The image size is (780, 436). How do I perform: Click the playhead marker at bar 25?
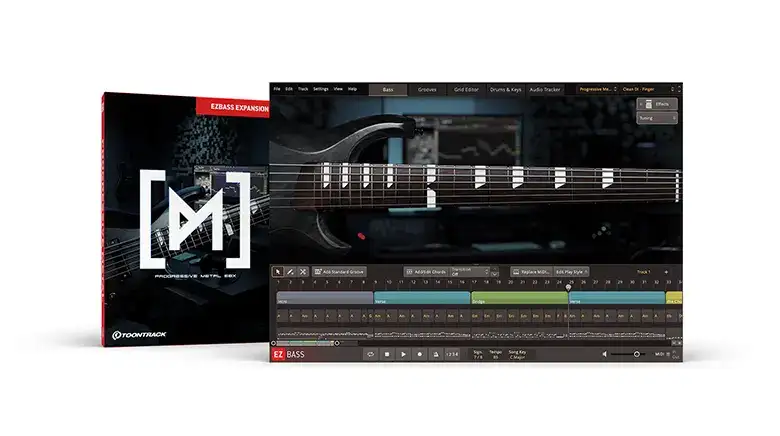(568, 287)
